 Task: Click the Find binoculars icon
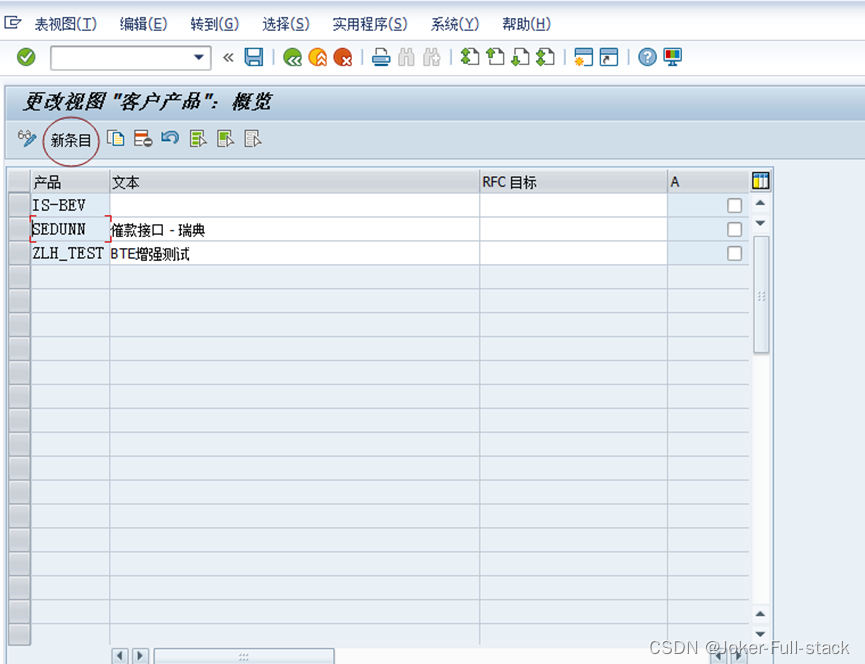[x=406, y=57]
